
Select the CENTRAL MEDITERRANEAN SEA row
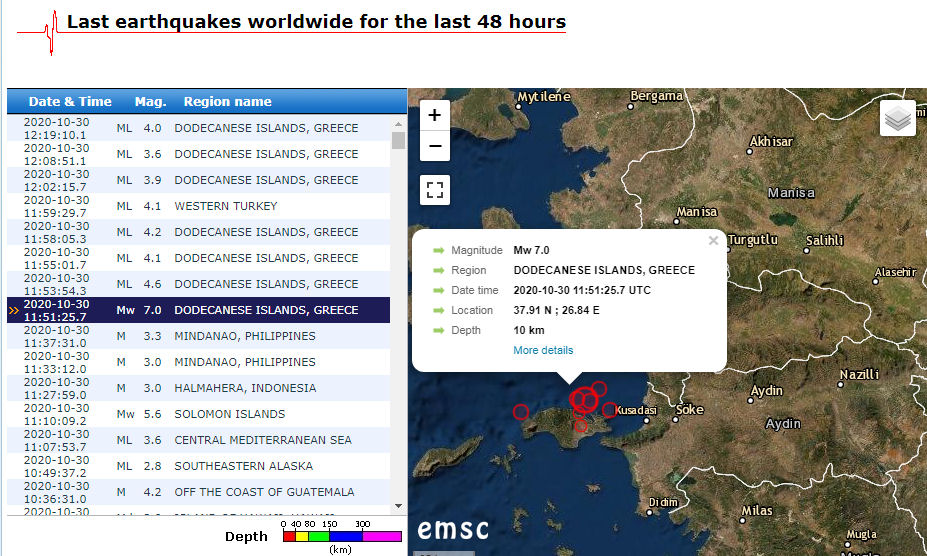point(199,440)
